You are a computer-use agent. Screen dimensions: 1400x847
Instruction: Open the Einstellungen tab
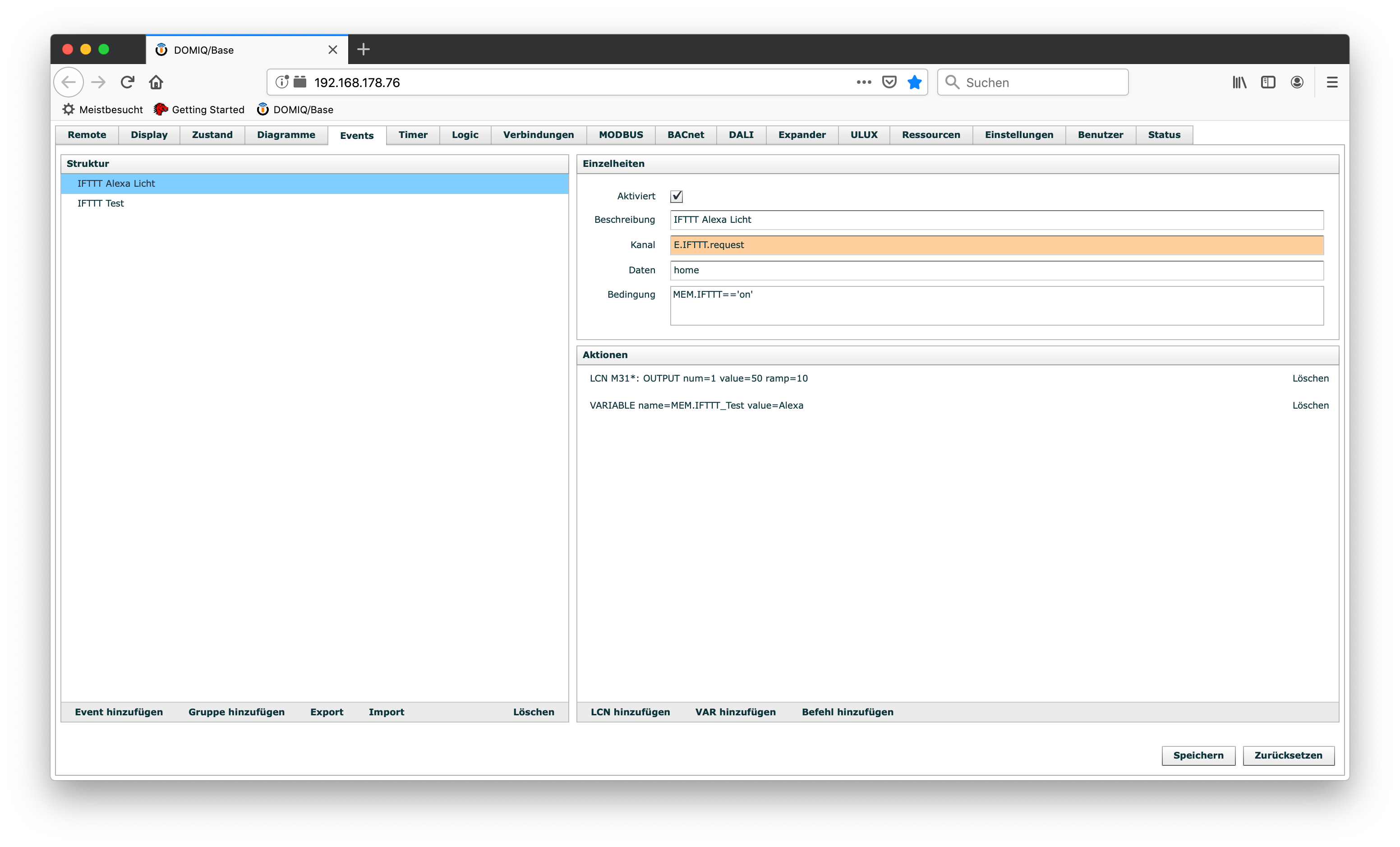[1019, 135]
